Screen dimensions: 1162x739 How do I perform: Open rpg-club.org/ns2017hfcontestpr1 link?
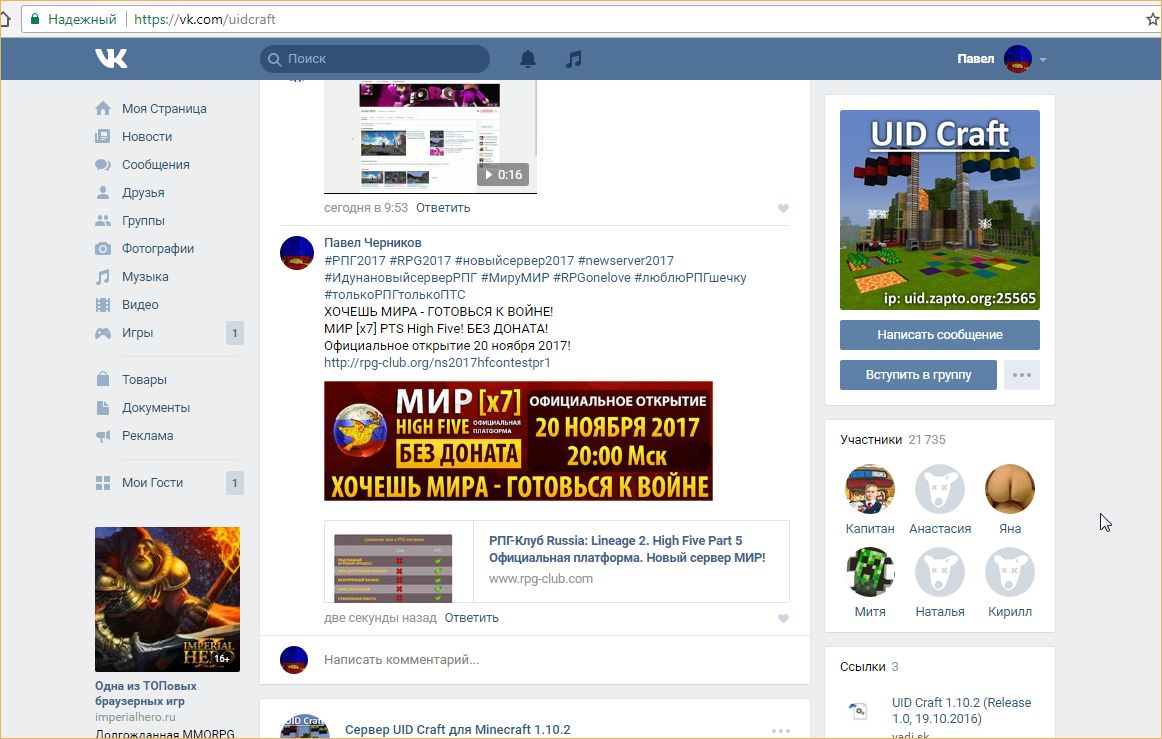tap(437, 362)
